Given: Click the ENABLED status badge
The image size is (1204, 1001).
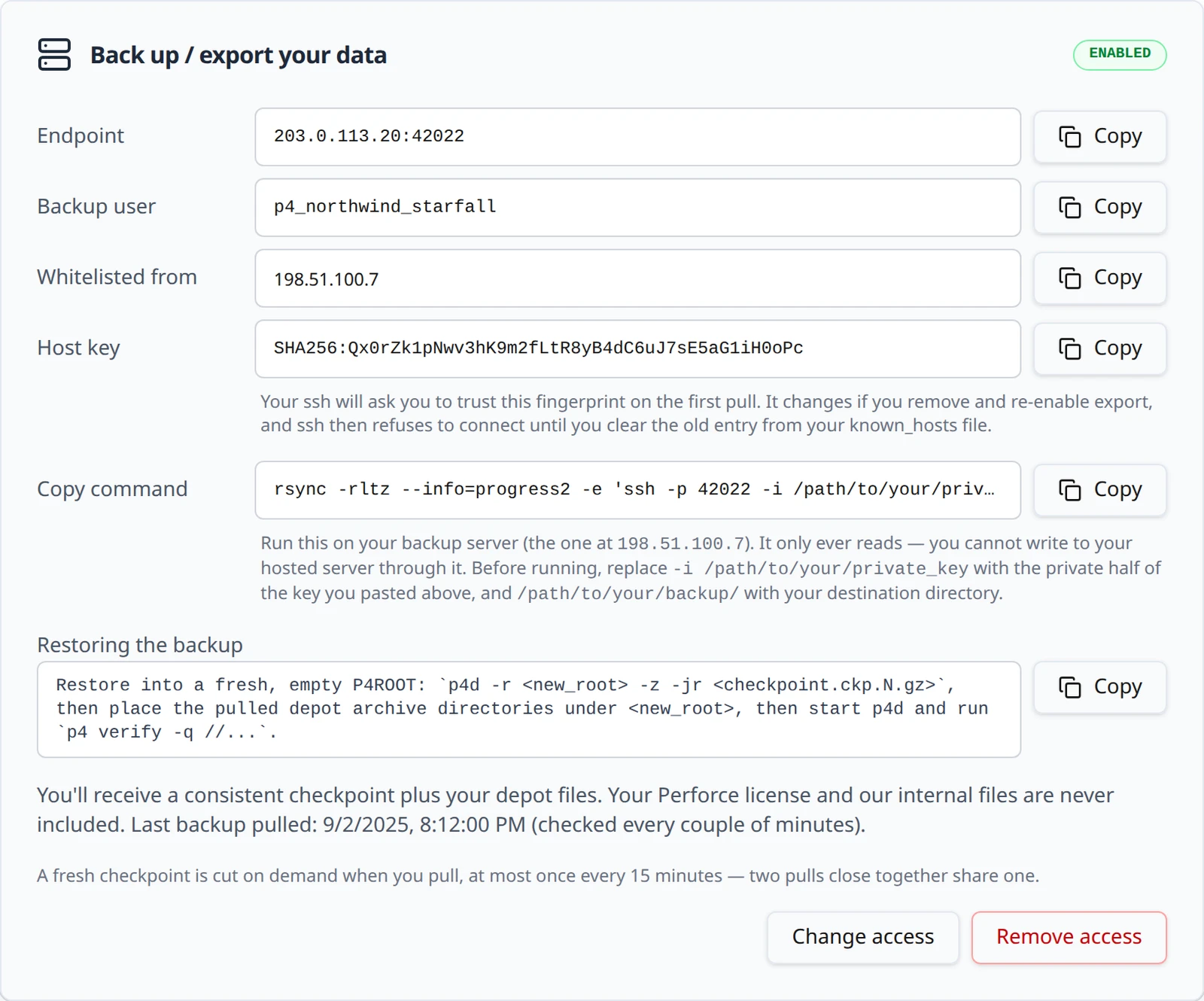Looking at the screenshot, I should point(1120,54).
